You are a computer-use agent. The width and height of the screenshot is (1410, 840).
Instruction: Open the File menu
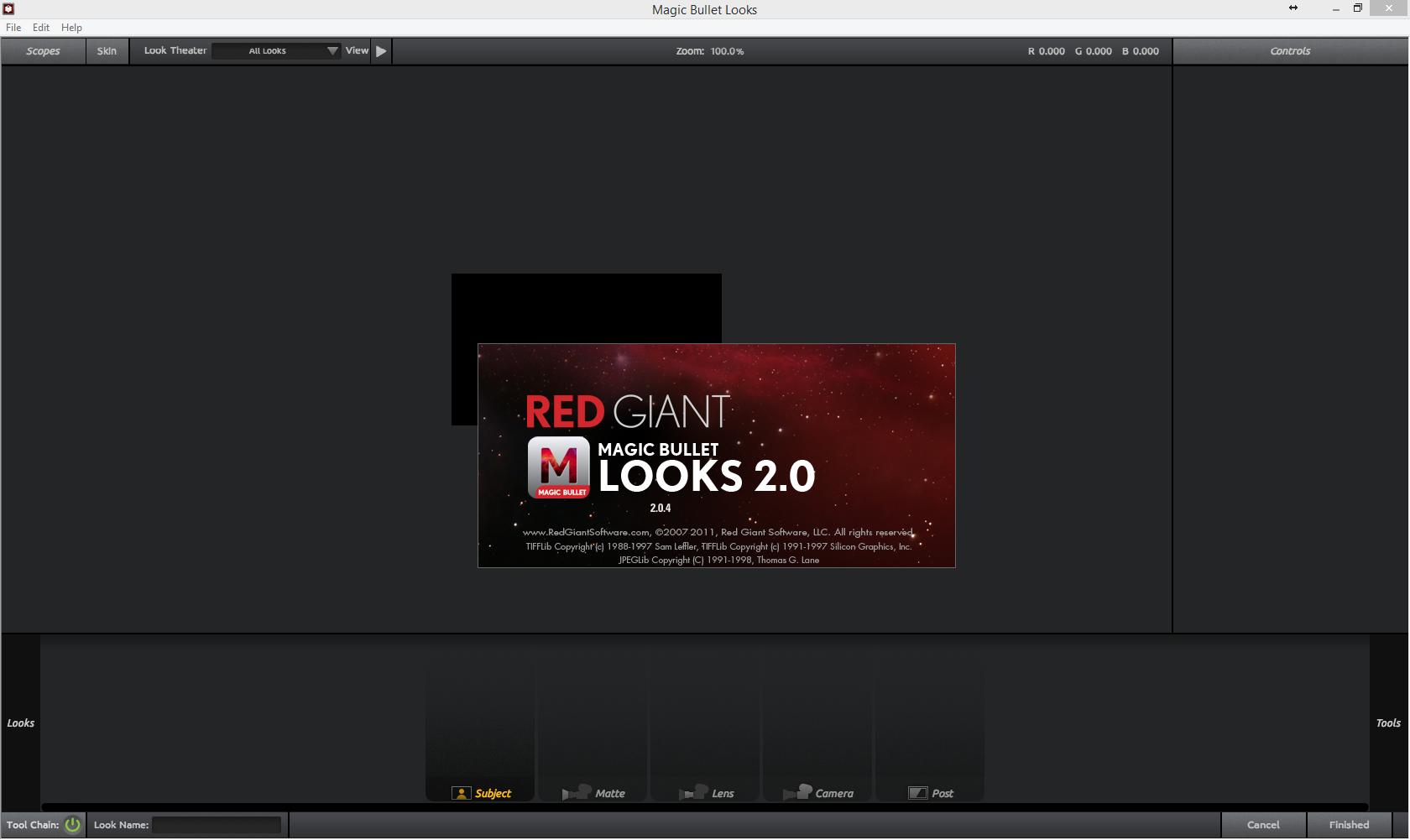click(13, 28)
